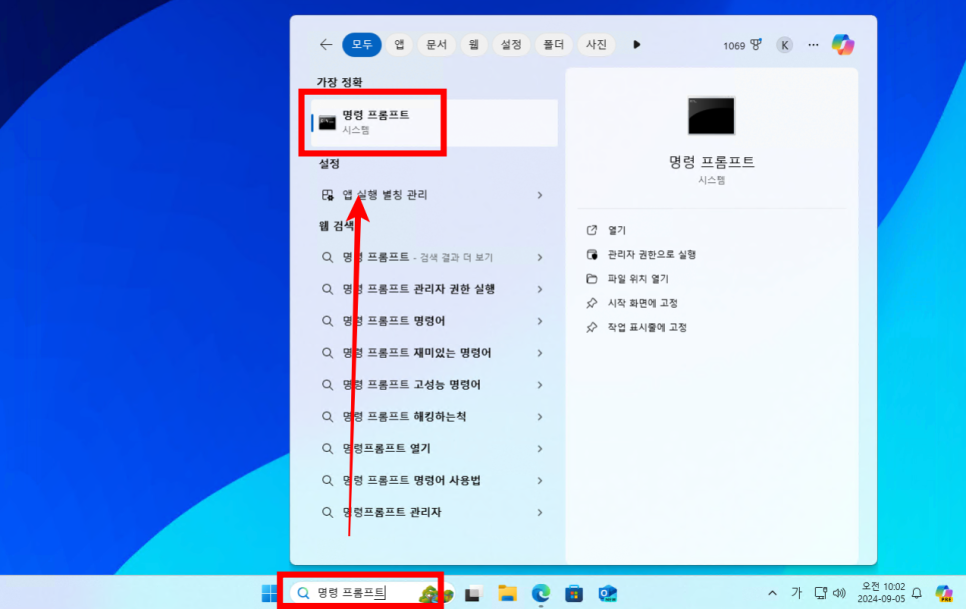Expand chevron beside 명령프롬프트 관리자

(540, 512)
